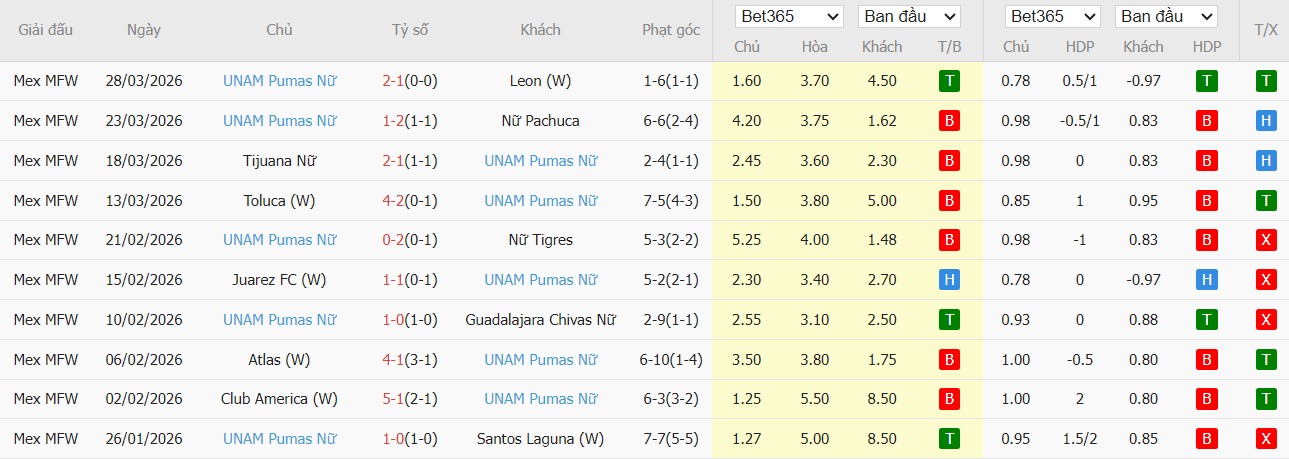Click the Tỷ số column header
This screenshot has height=459, width=1289.
point(410,30)
